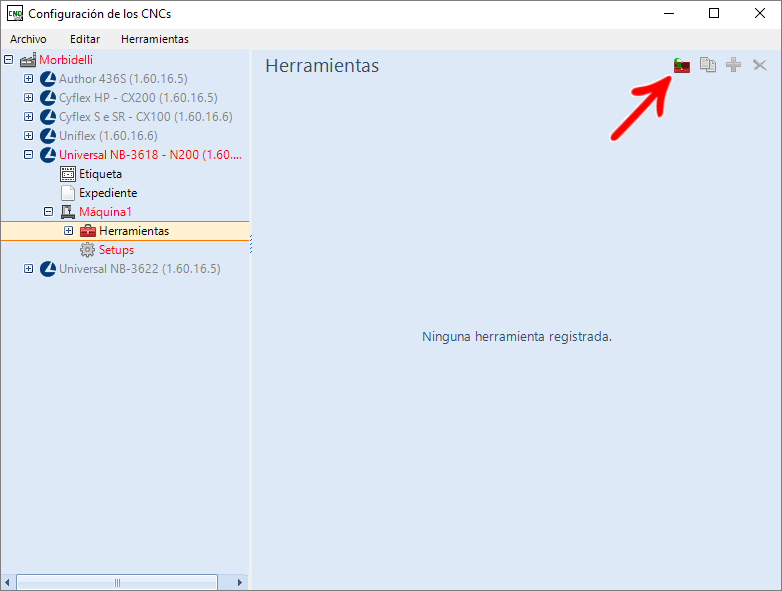Collapse the Máquina1 node
The height and width of the screenshot is (591, 782).
(x=48, y=211)
